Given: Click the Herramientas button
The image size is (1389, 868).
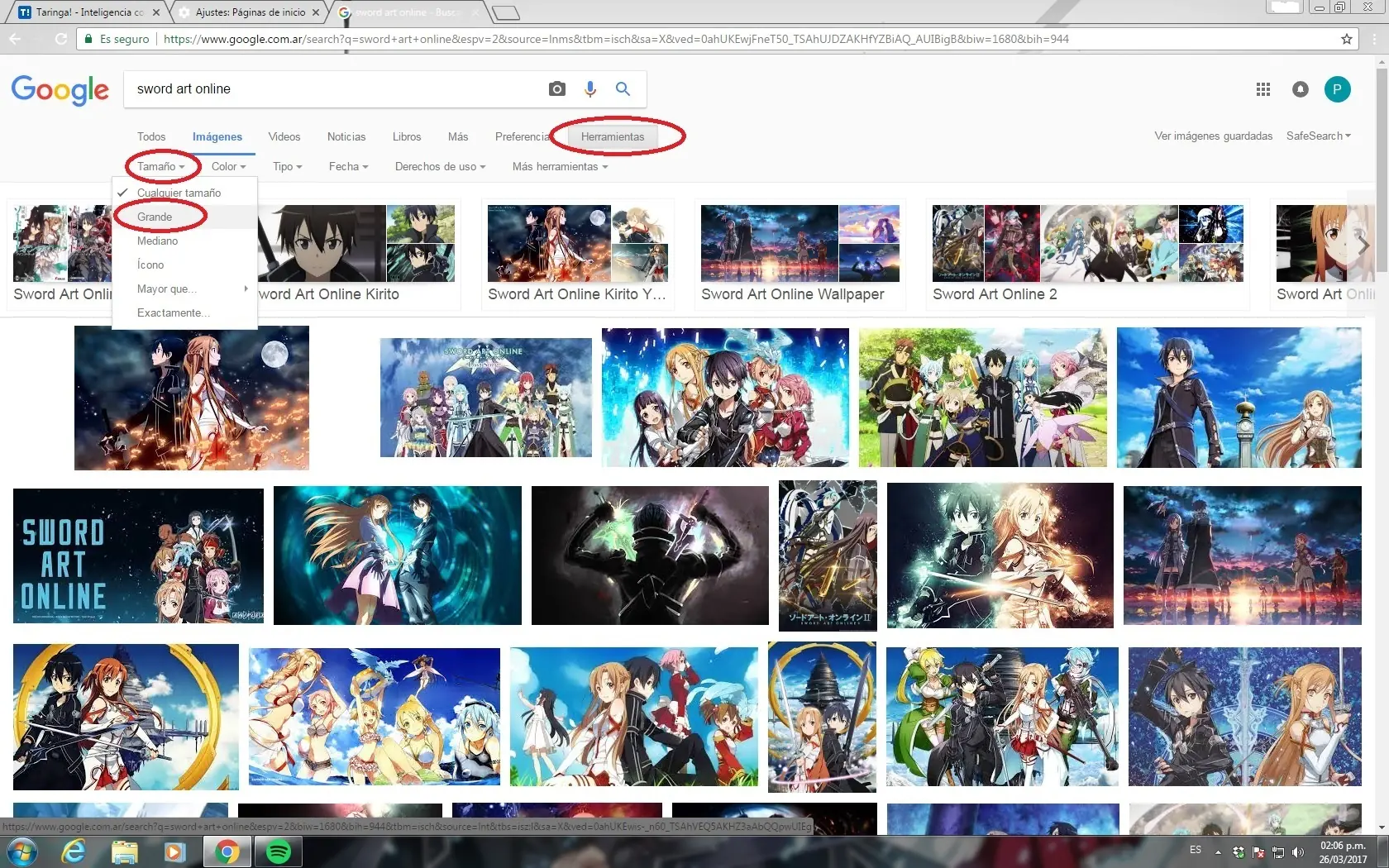Looking at the screenshot, I should coord(613,136).
